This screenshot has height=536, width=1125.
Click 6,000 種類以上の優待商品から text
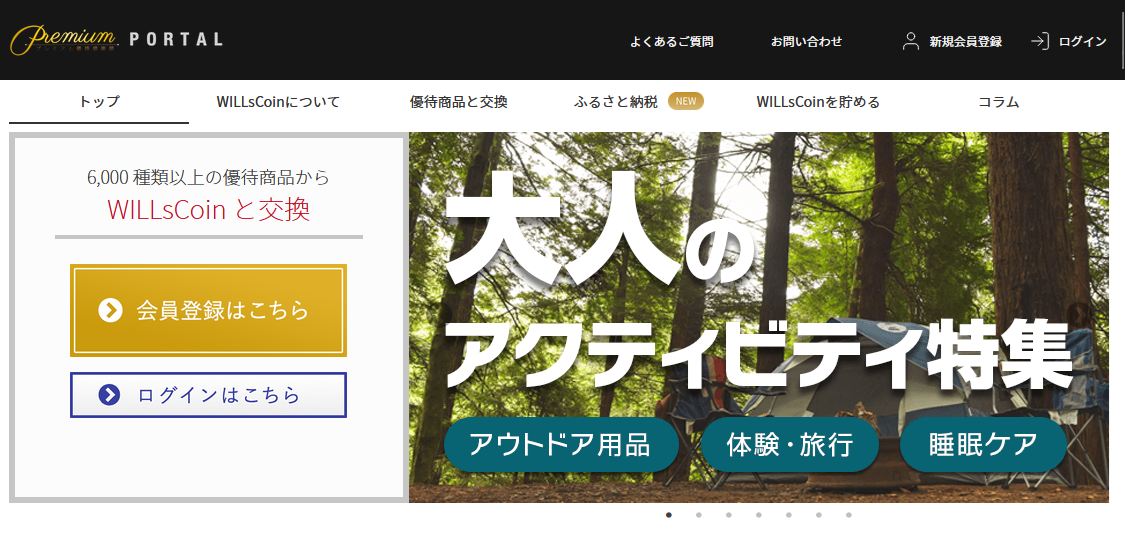(209, 177)
